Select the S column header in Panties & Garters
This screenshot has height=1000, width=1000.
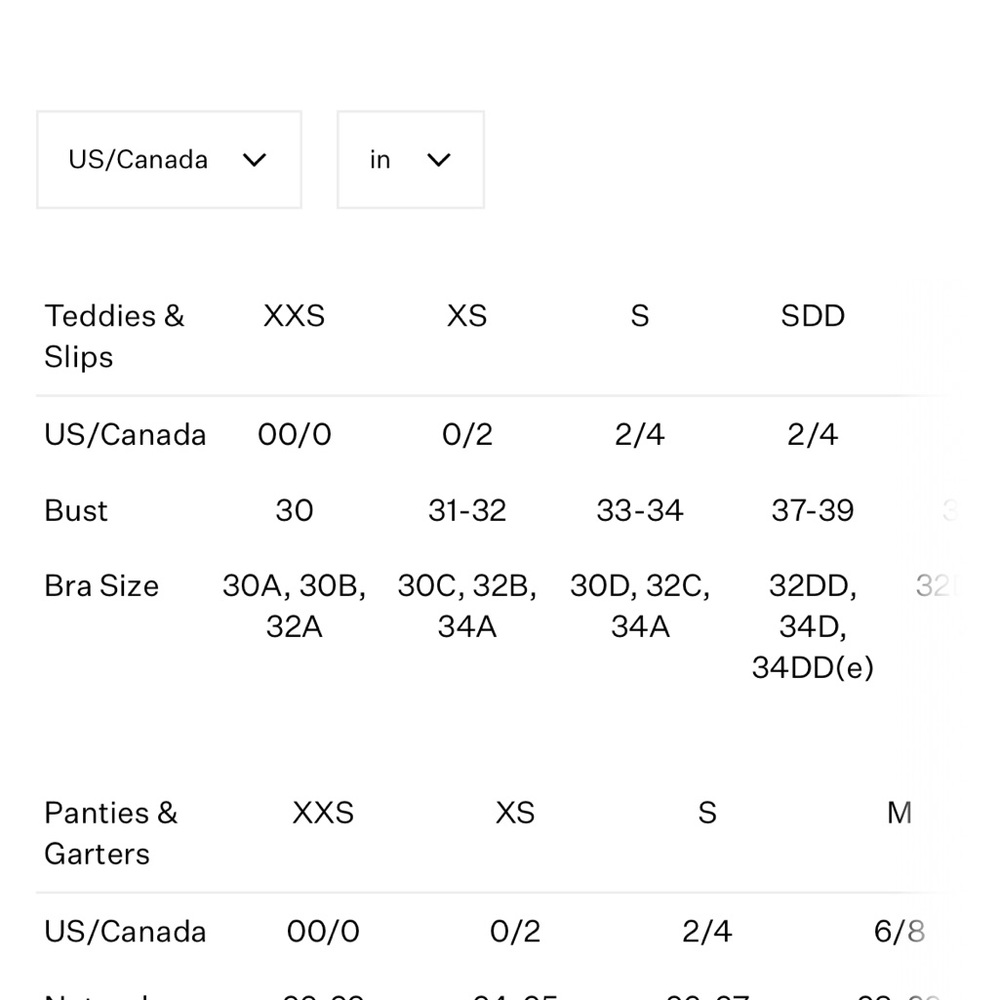click(x=707, y=812)
